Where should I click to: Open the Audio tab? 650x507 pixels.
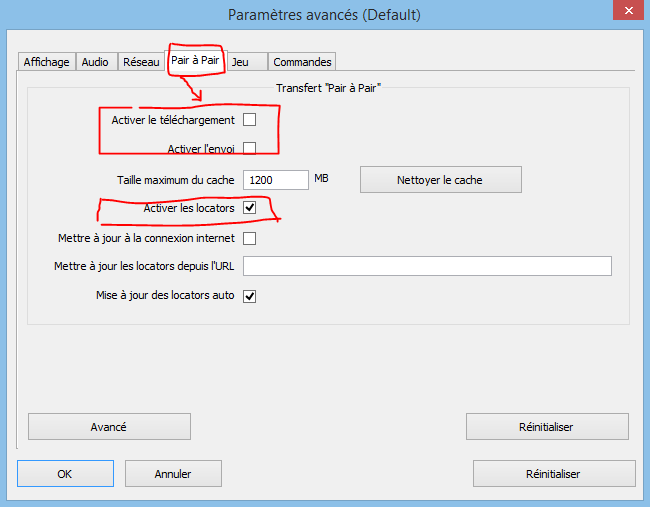tap(96, 62)
